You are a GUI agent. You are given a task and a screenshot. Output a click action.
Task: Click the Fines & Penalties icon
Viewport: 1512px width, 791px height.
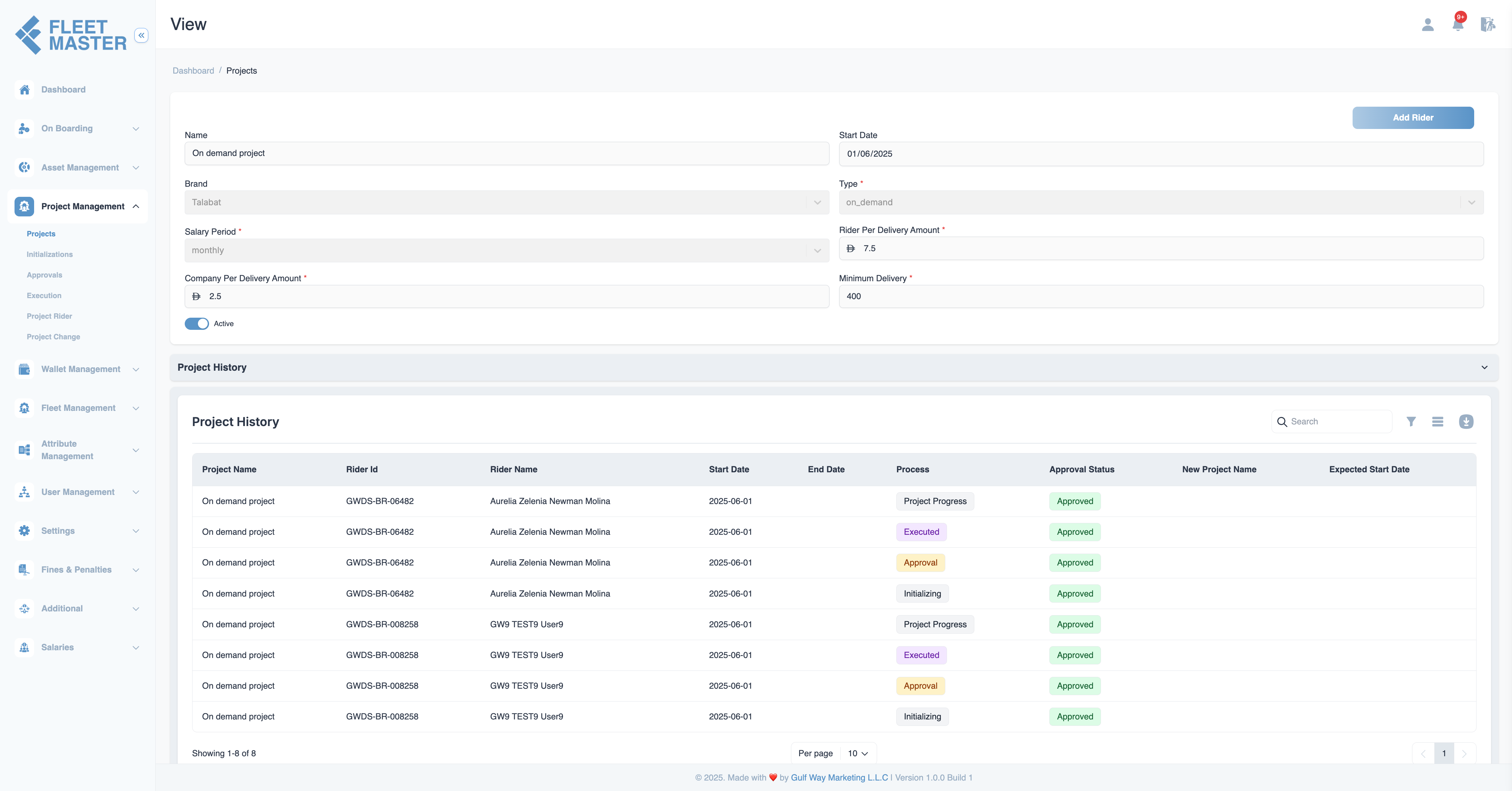point(24,570)
